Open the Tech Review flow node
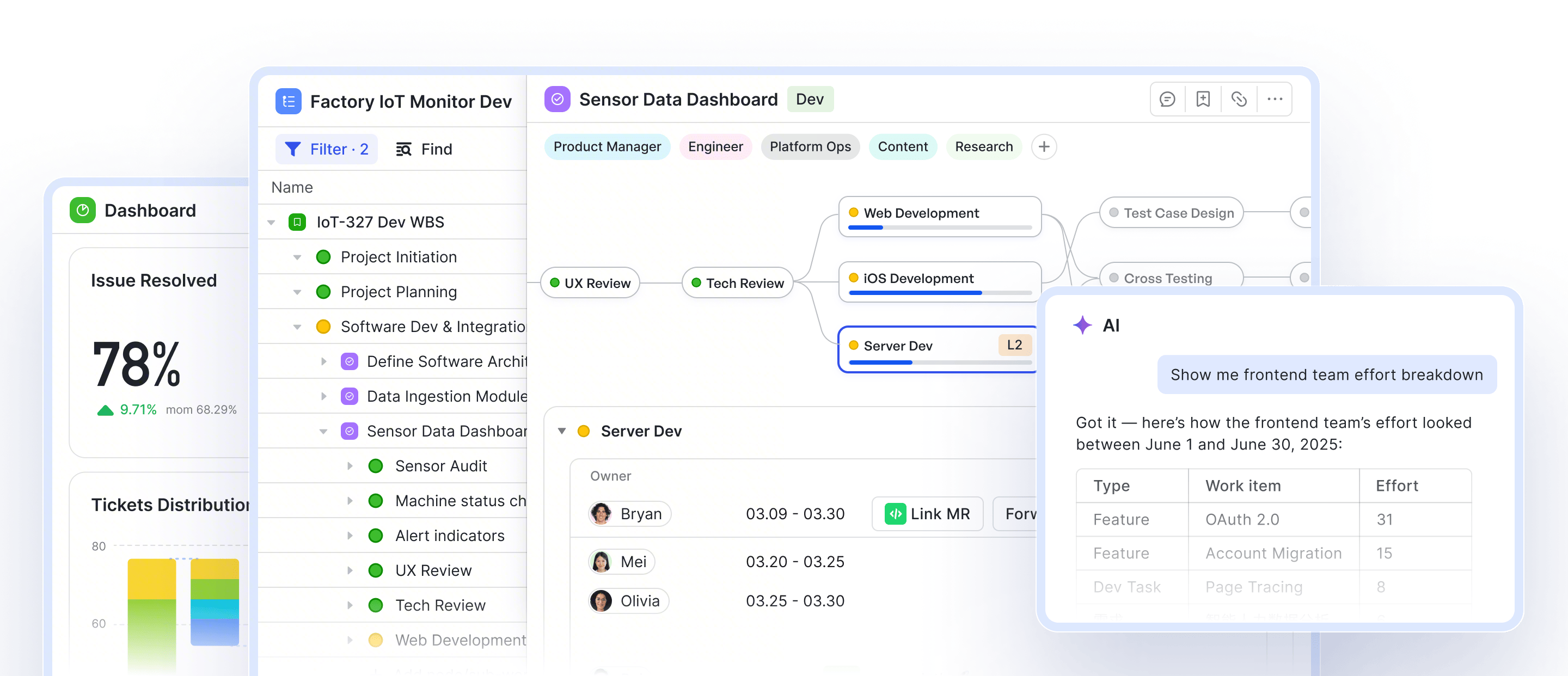This screenshot has width=1568, height=676. click(738, 283)
